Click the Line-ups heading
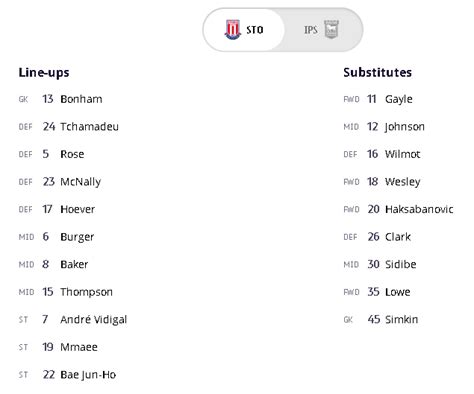 pyautogui.click(x=44, y=73)
